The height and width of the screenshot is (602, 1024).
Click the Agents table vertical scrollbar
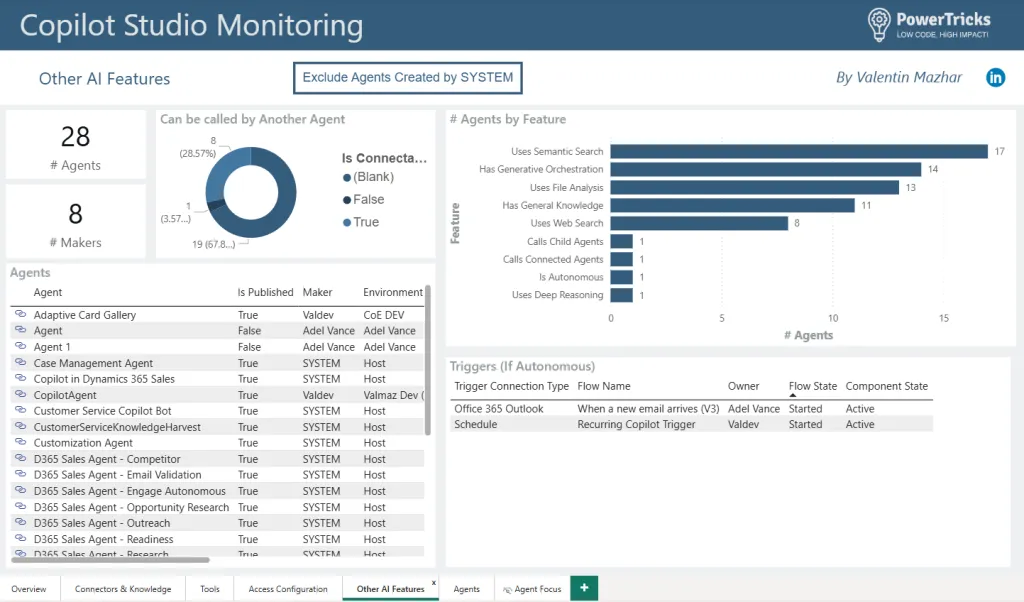point(428,360)
